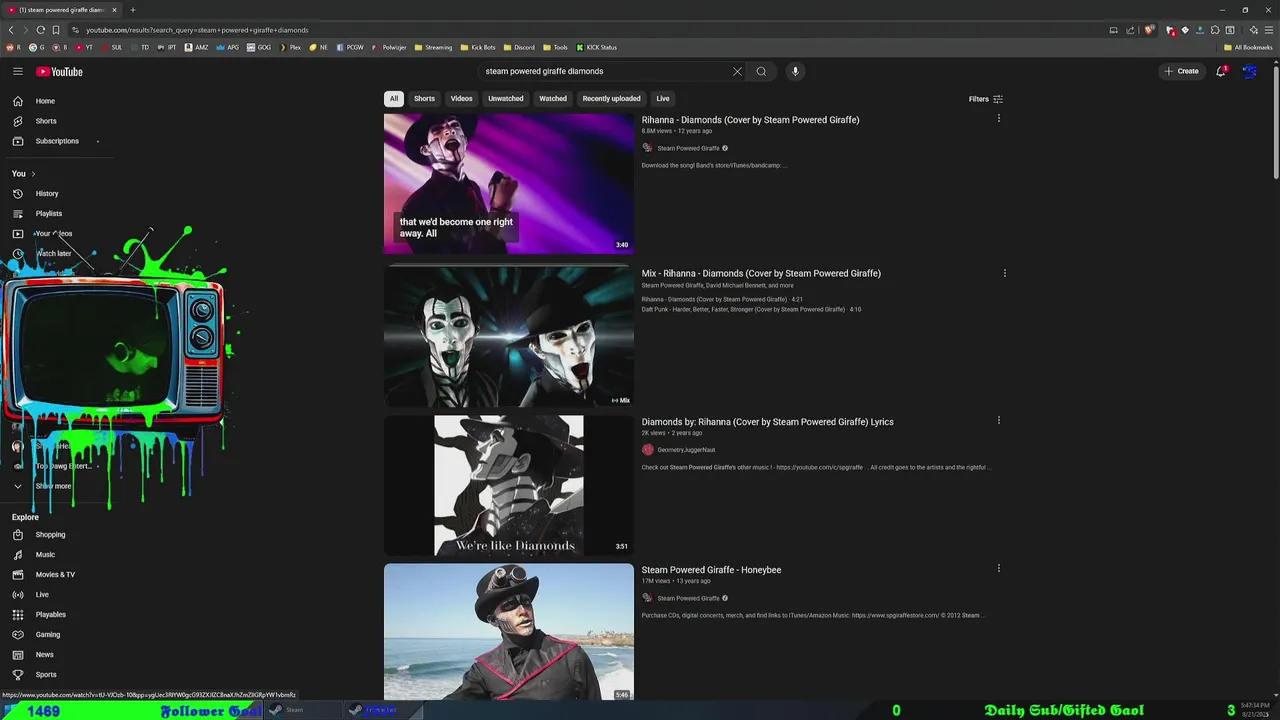Image resolution: width=1280 pixels, height=720 pixels.
Task: Expand the You section chevron
Action: point(33,174)
